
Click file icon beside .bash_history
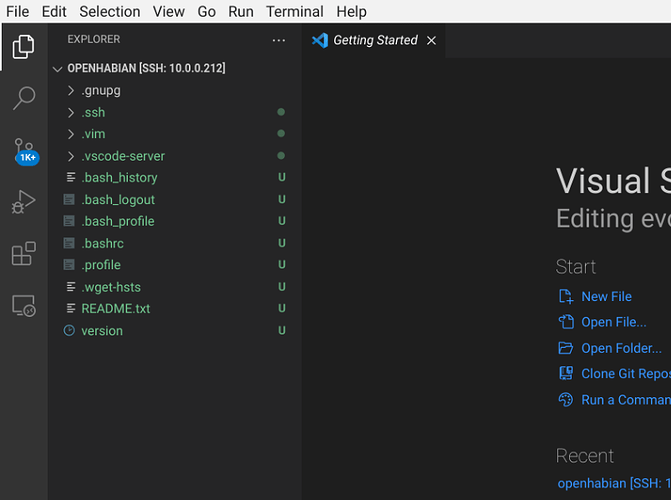click(x=71, y=177)
